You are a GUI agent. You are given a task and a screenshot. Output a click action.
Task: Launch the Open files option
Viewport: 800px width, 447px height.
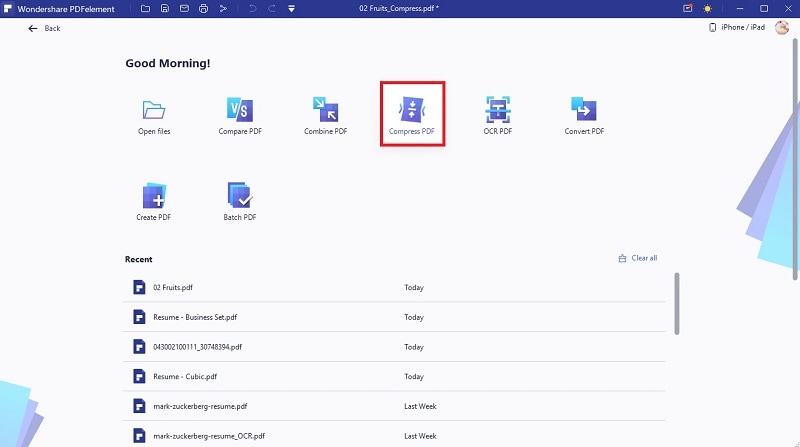click(154, 116)
